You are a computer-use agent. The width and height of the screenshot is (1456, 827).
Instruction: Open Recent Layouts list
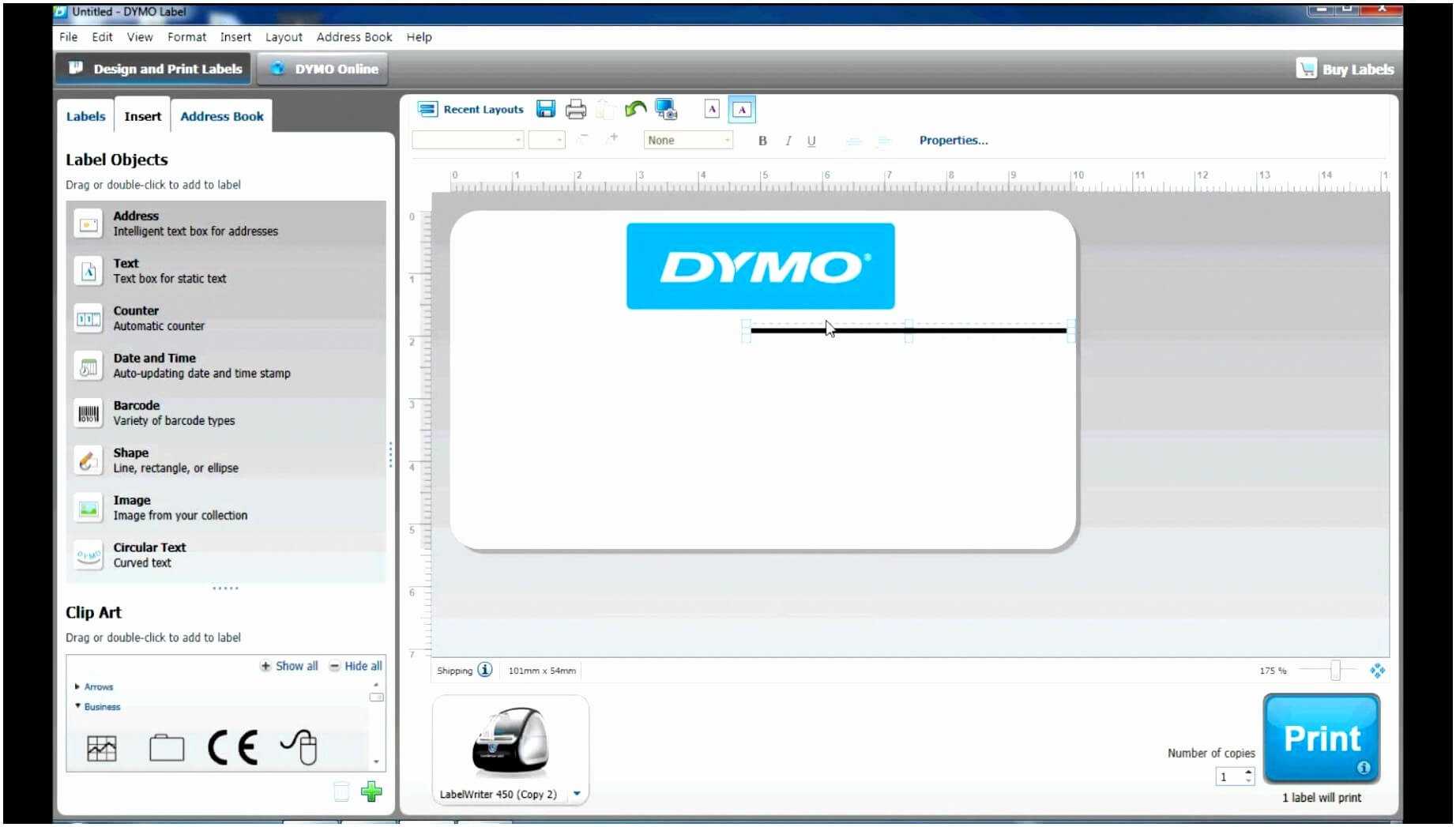coord(471,109)
